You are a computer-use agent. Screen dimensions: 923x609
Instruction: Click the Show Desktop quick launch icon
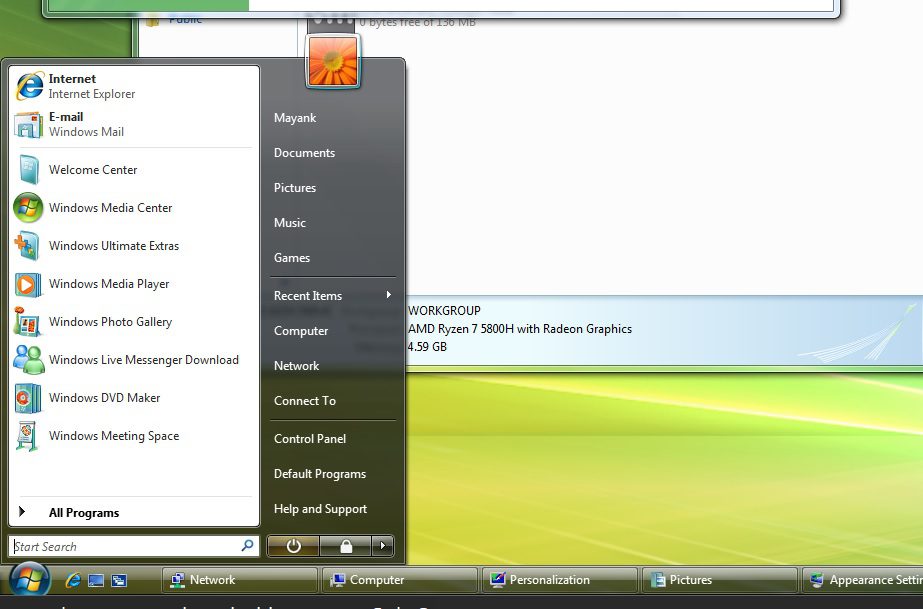point(95,580)
